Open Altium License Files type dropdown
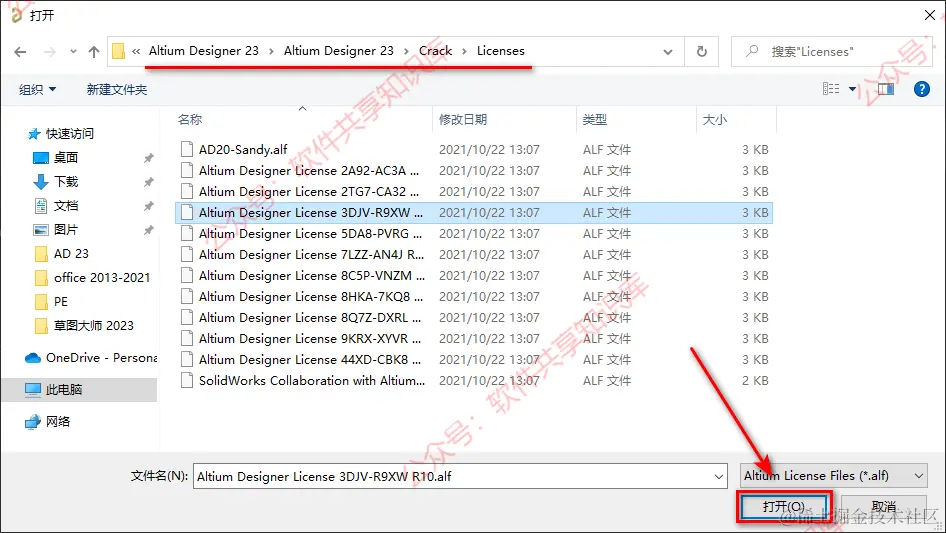Screen dimensions: 946x533 pyautogui.click(x=833, y=476)
